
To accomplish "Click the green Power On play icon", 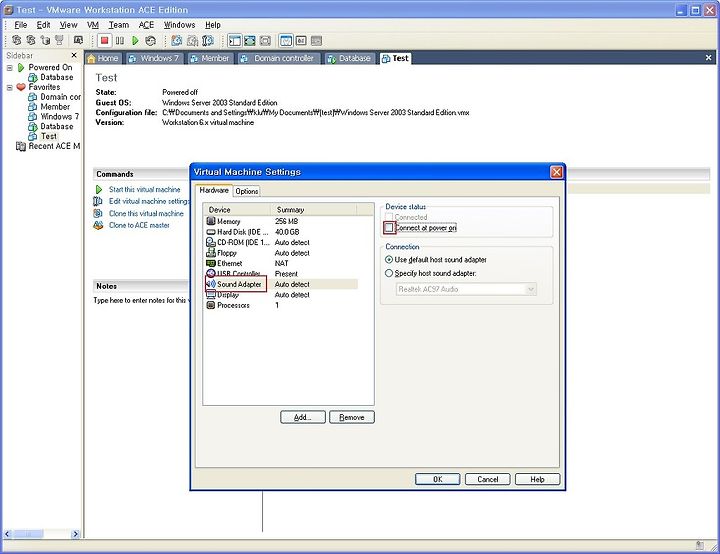I will point(135,41).
